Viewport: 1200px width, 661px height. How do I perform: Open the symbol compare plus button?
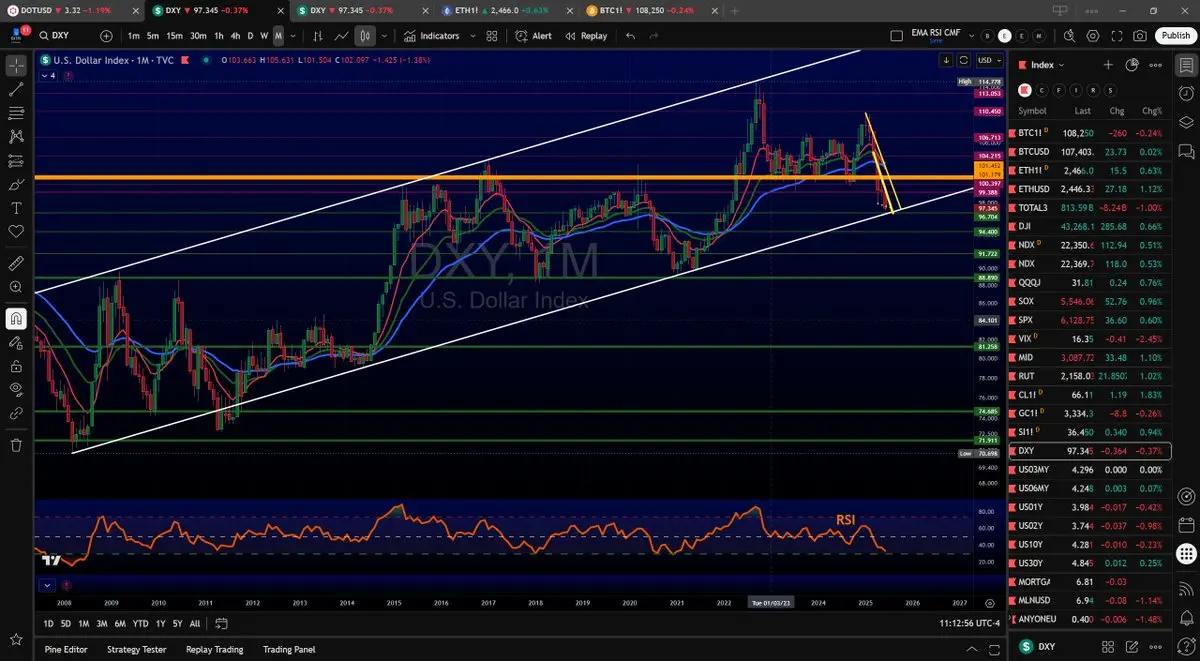pos(106,36)
